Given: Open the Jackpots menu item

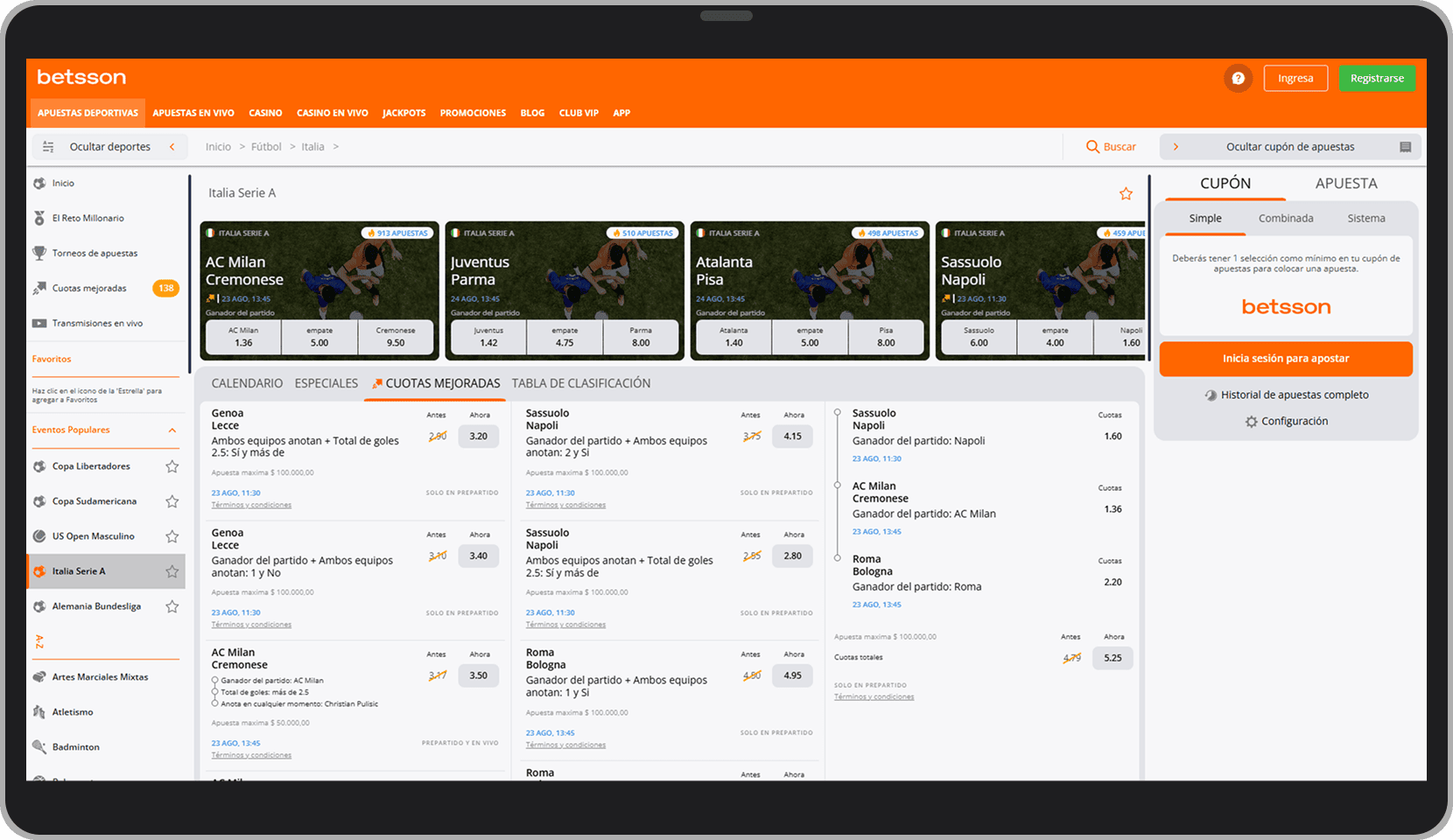Looking at the screenshot, I should [x=404, y=113].
